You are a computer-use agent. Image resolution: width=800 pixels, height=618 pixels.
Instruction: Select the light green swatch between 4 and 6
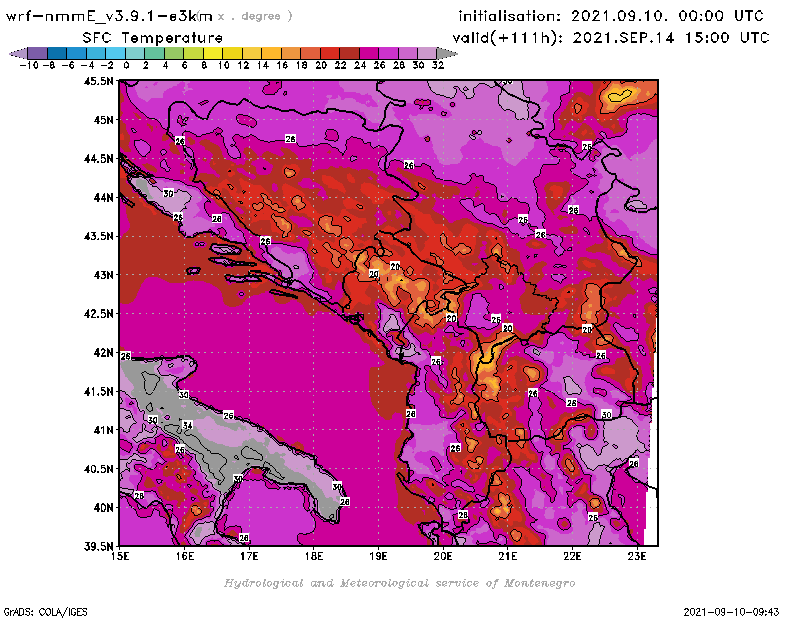coord(174,53)
